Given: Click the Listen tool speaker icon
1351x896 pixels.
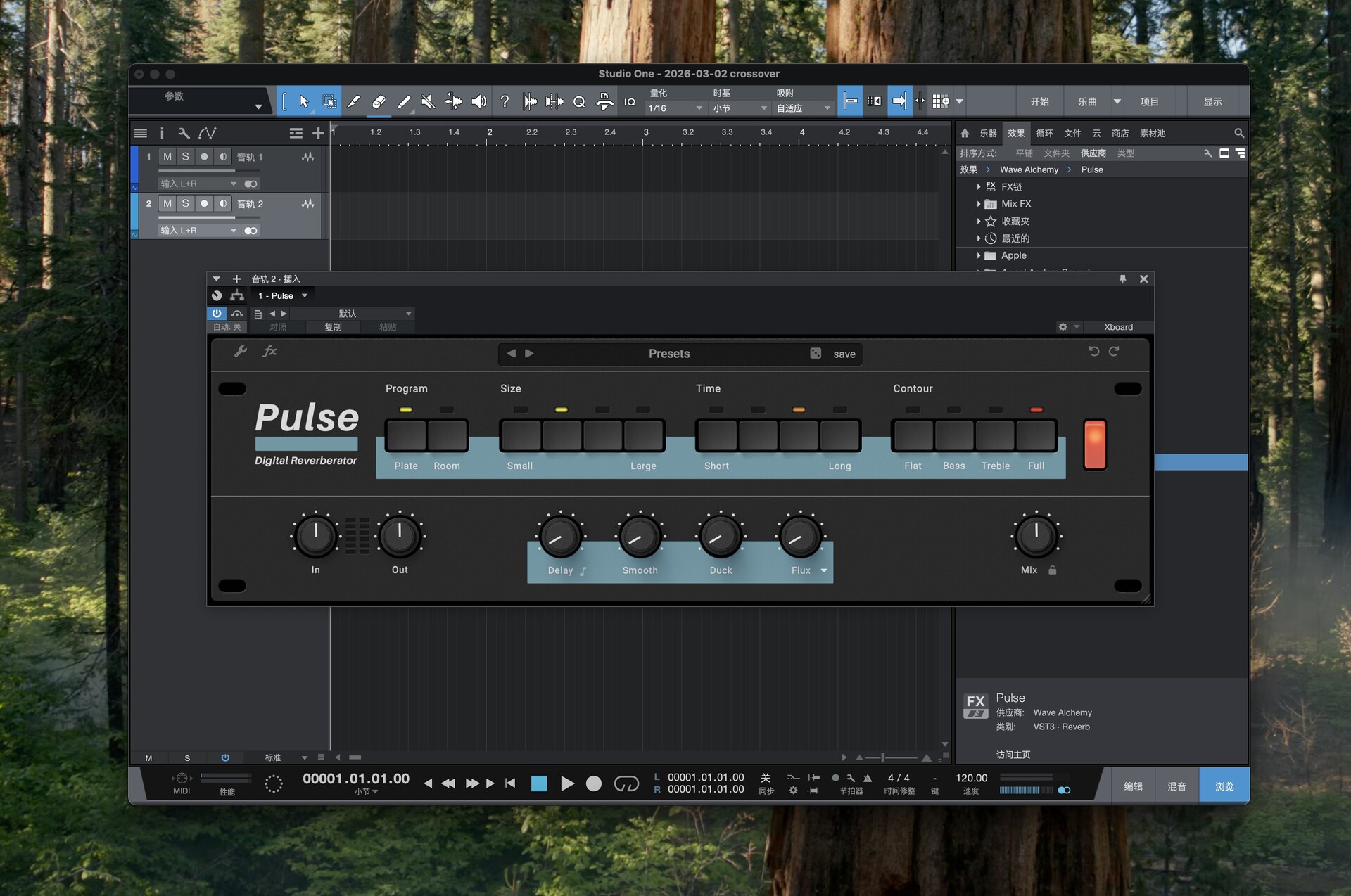Looking at the screenshot, I should coord(478,102).
